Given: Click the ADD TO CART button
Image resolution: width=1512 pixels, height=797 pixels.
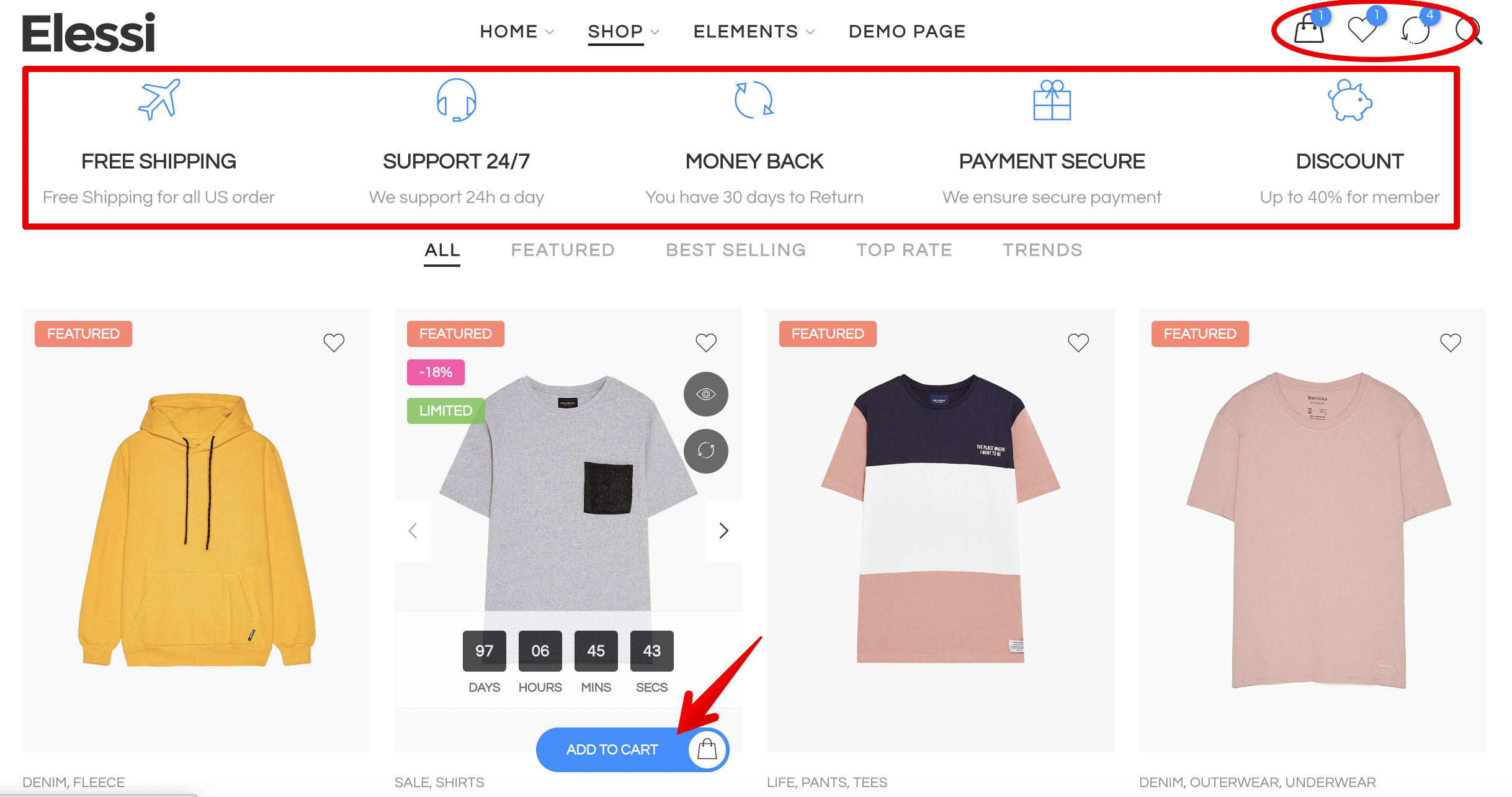Looking at the screenshot, I should click(x=632, y=750).
